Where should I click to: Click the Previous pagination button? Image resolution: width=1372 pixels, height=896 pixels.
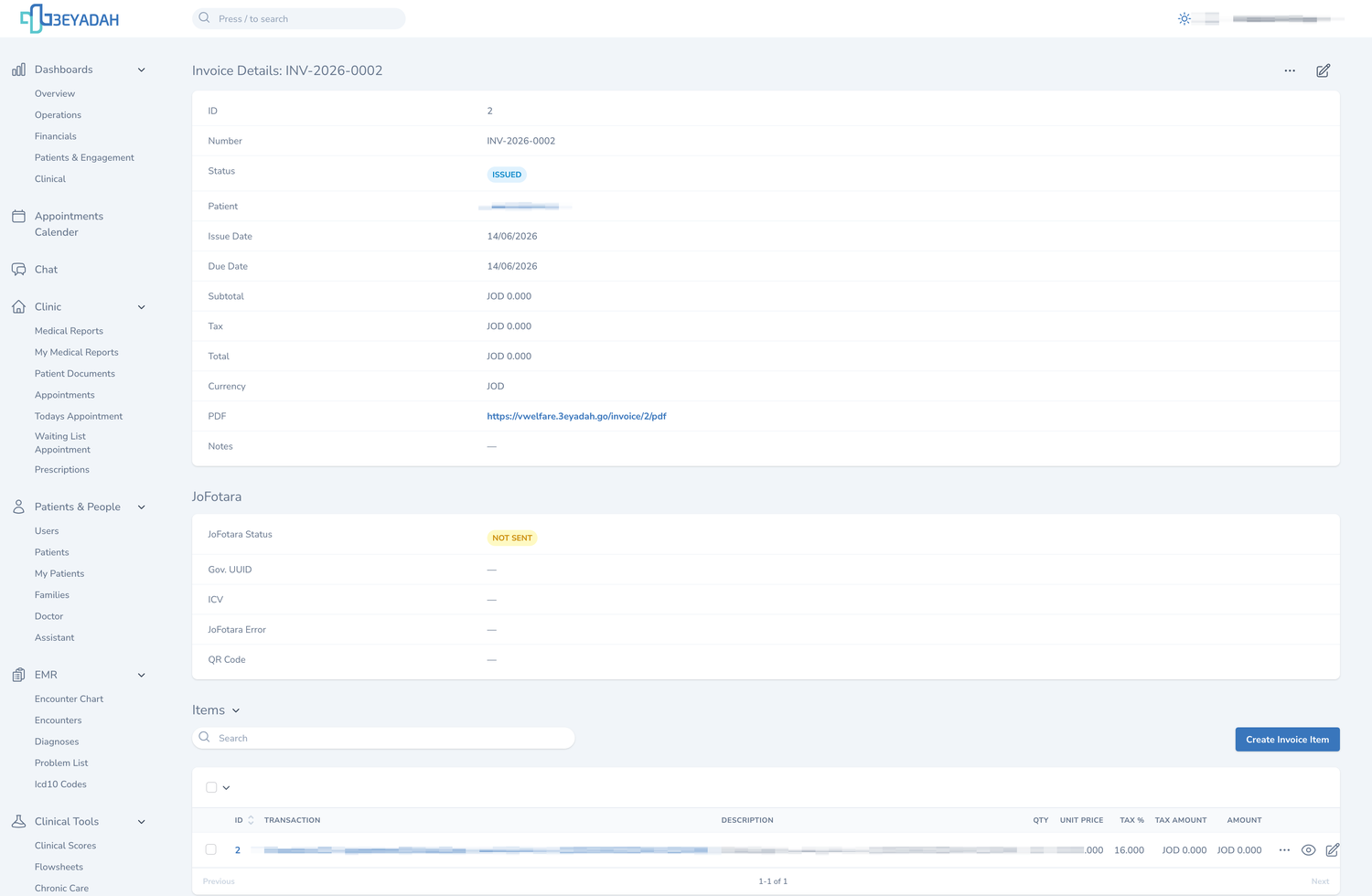pos(219,881)
